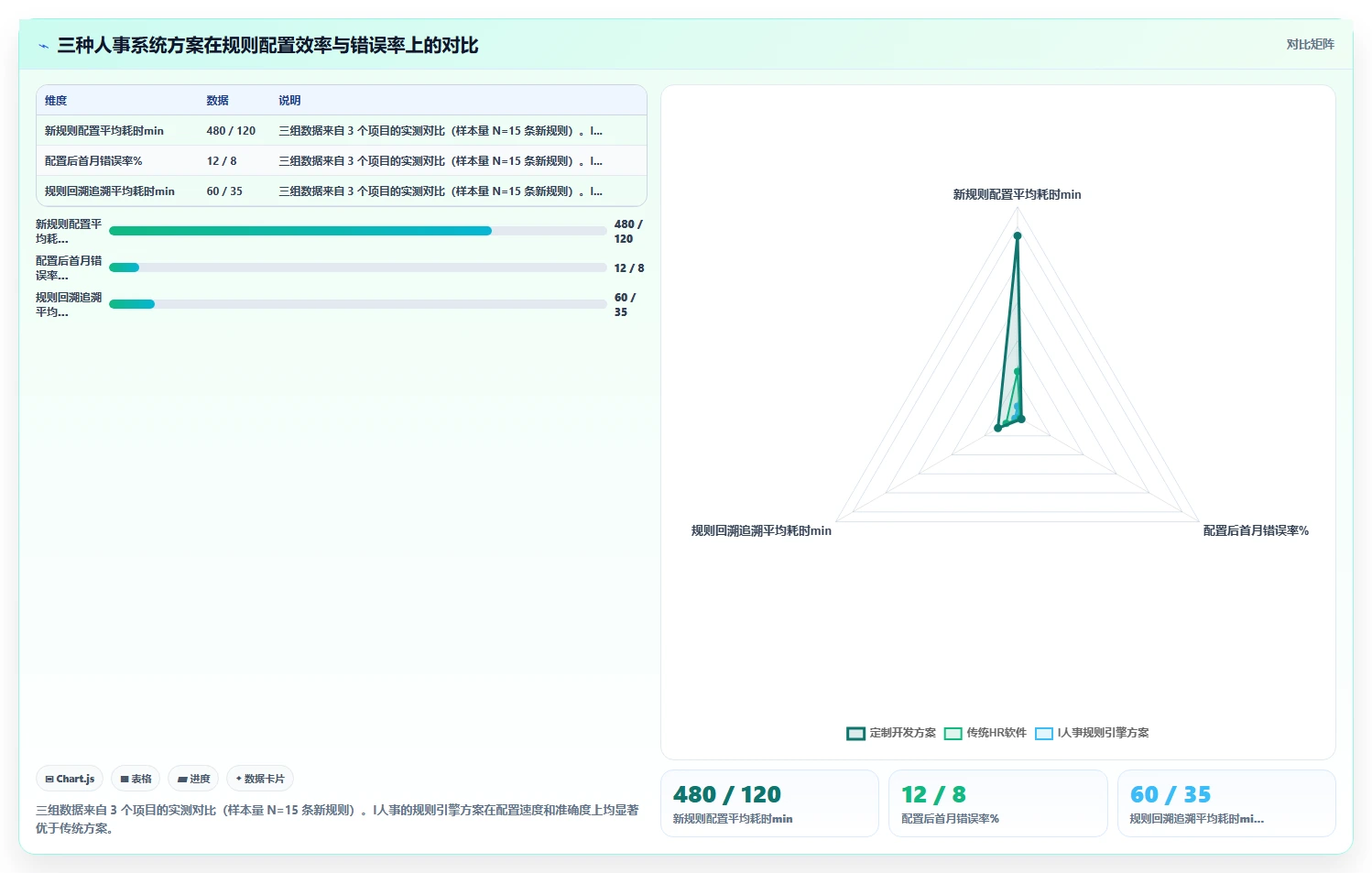Select table cell 规则回溯追溯平均耗时min
The image size is (1372, 873).
coord(110,191)
